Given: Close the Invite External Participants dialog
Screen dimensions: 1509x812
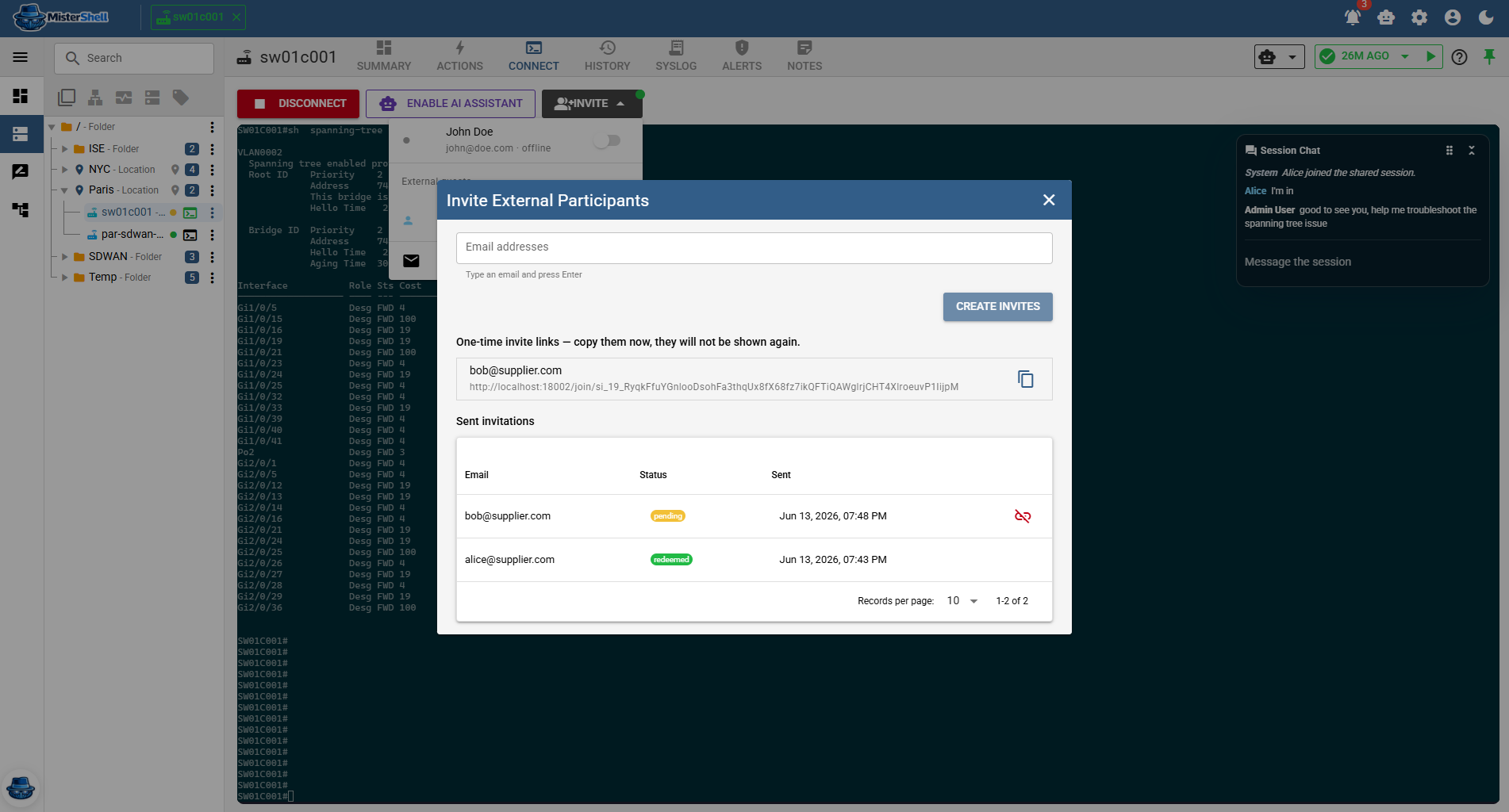Looking at the screenshot, I should point(1049,200).
